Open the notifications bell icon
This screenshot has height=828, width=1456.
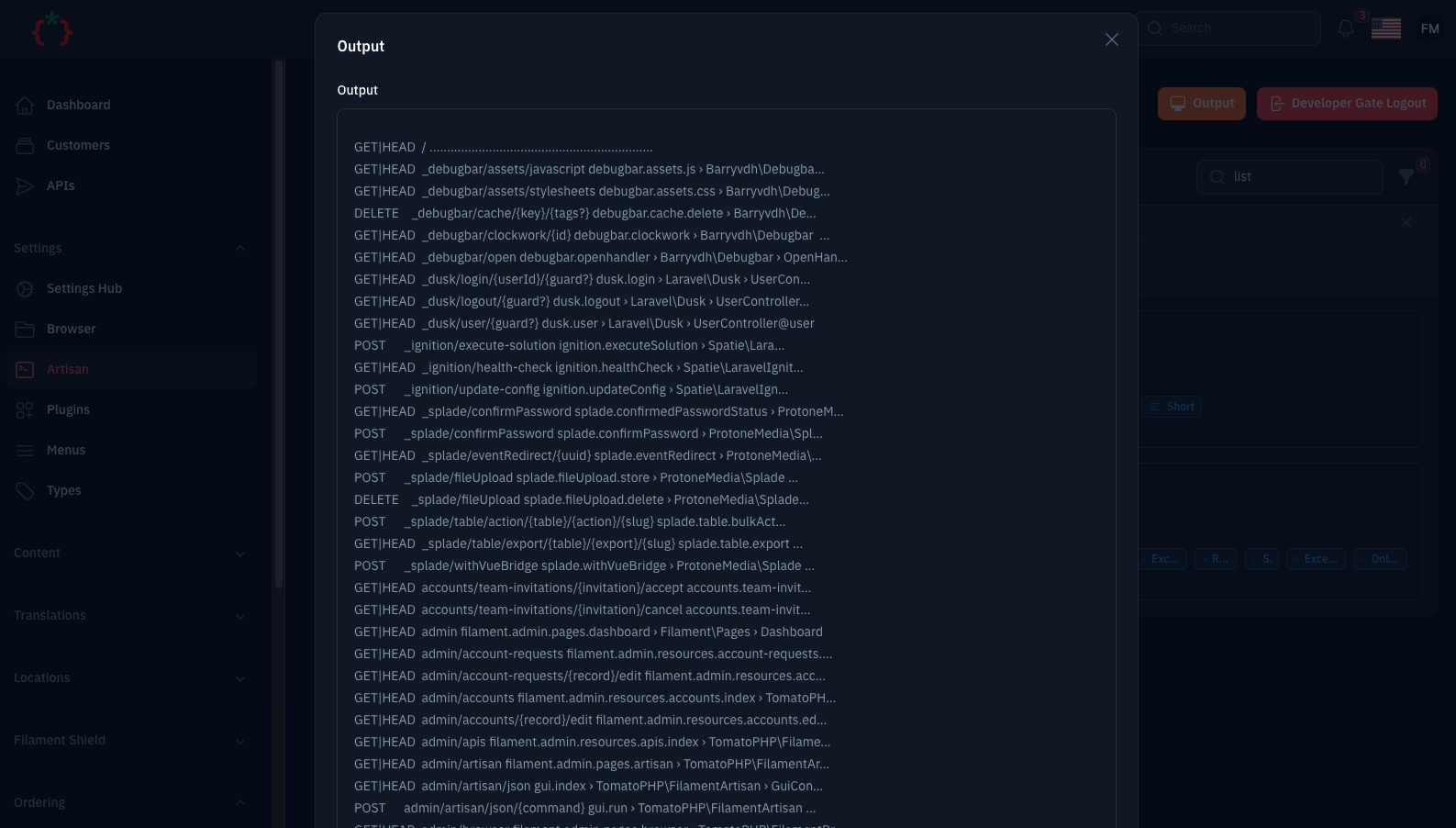coord(1346,28)
